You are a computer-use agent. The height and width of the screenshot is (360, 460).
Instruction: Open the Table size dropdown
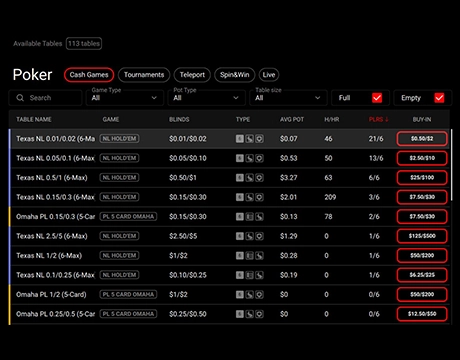pyautogui.click(x=288, y=98)
